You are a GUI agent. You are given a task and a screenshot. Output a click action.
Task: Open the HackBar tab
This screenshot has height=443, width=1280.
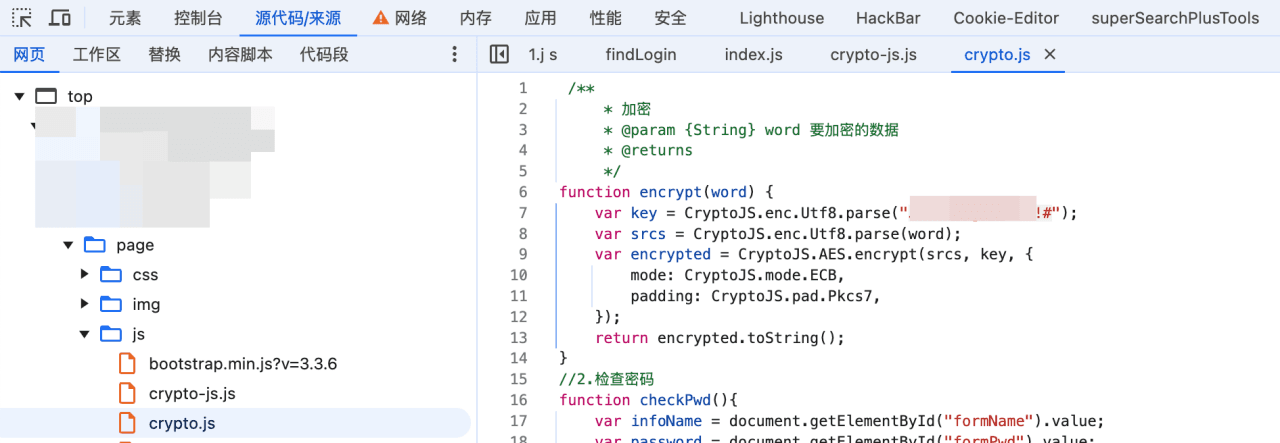[x=889, y=18]
